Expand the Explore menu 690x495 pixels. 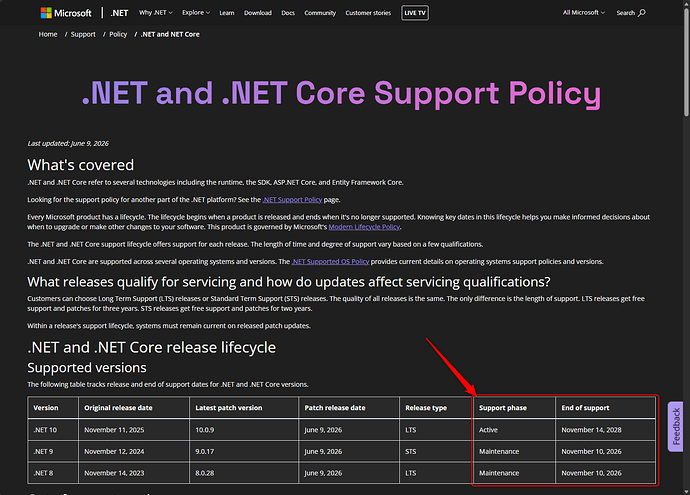pyautogui.click(x=196, y=13)
